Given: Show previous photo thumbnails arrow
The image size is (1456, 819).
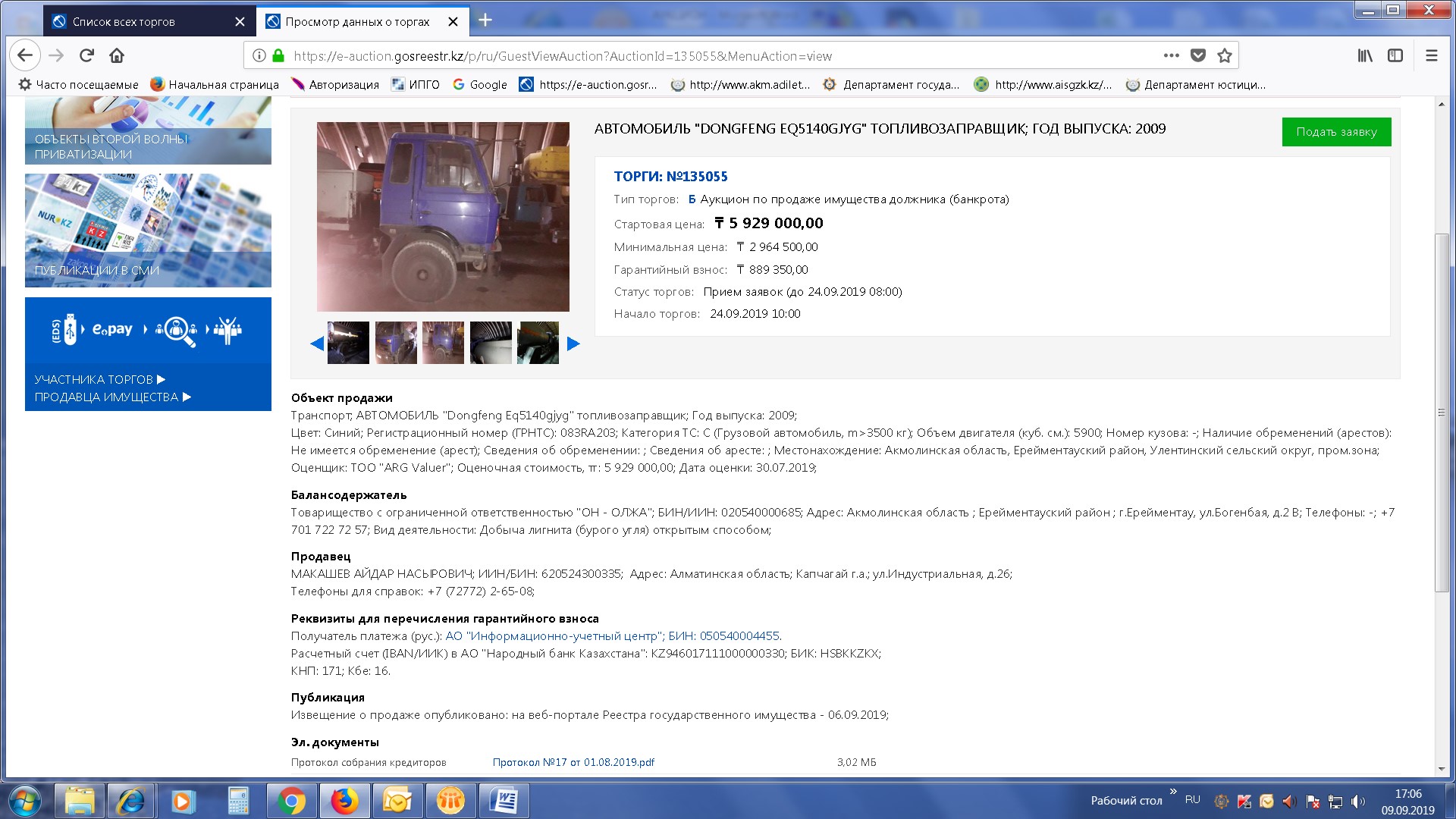Looking at the screenshot, I should 317,344.
